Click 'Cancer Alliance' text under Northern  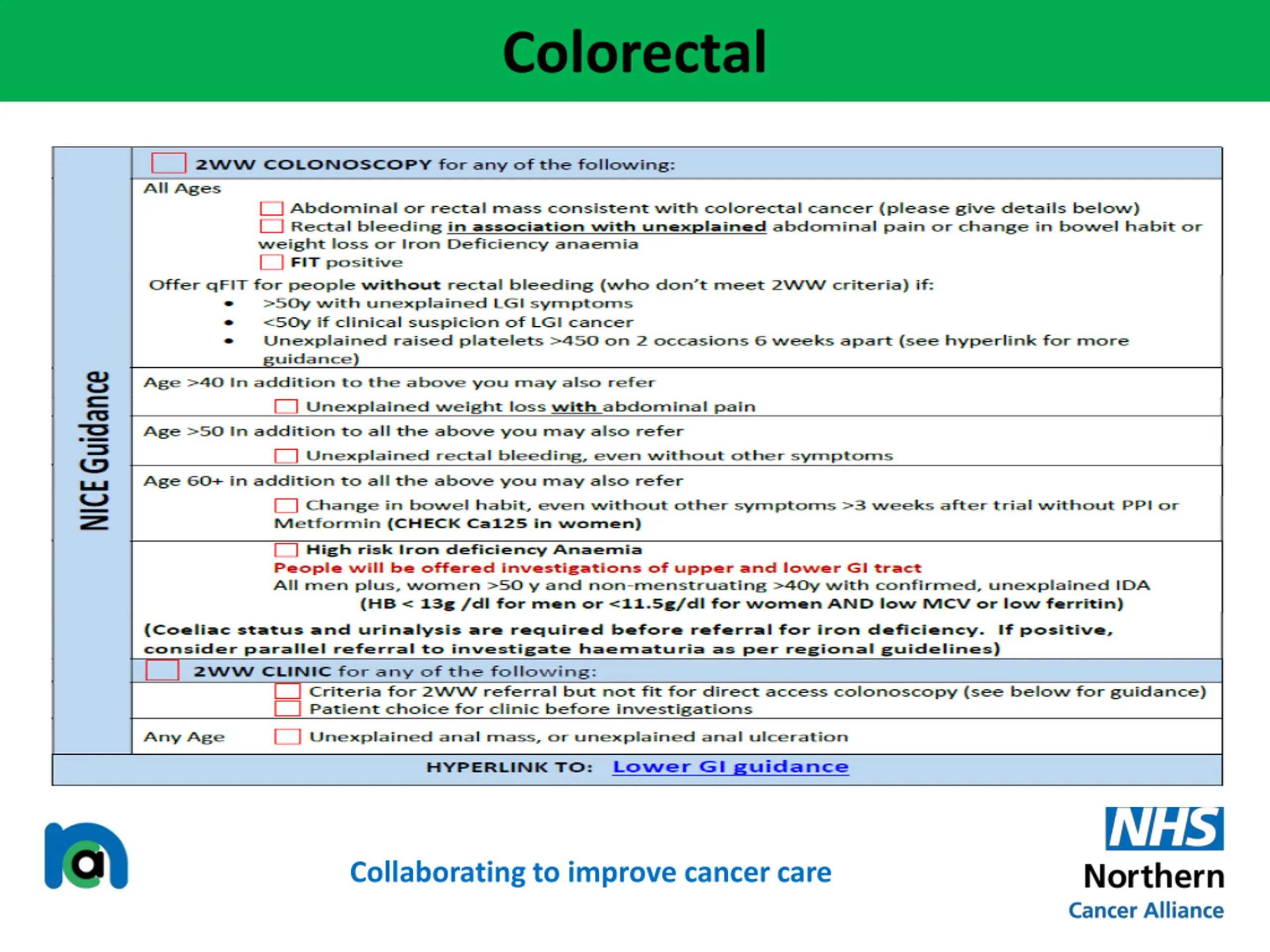click(x=1146, y=911)
